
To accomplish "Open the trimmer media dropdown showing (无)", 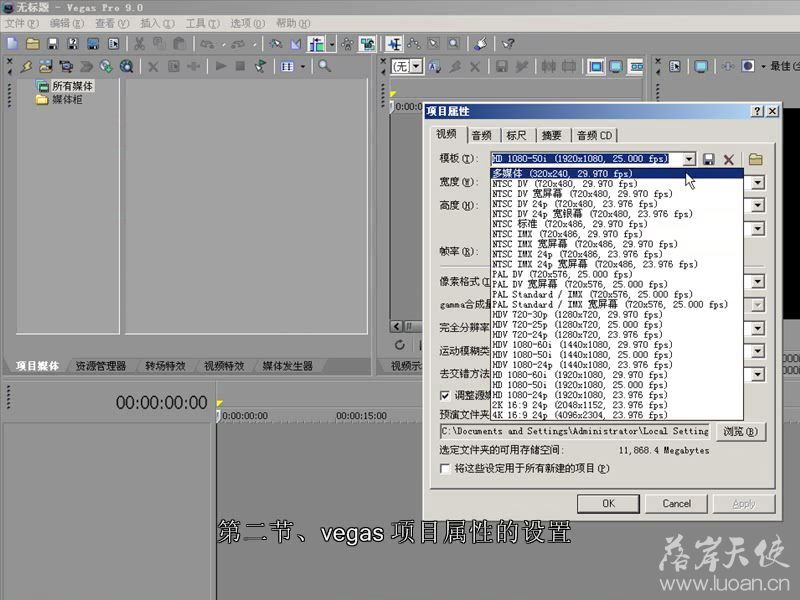I will (x=416, y=66).
